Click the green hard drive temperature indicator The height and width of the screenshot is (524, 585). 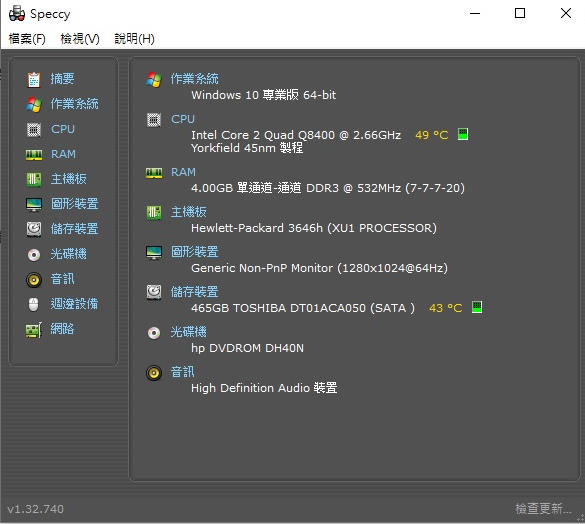coord(477,307)
